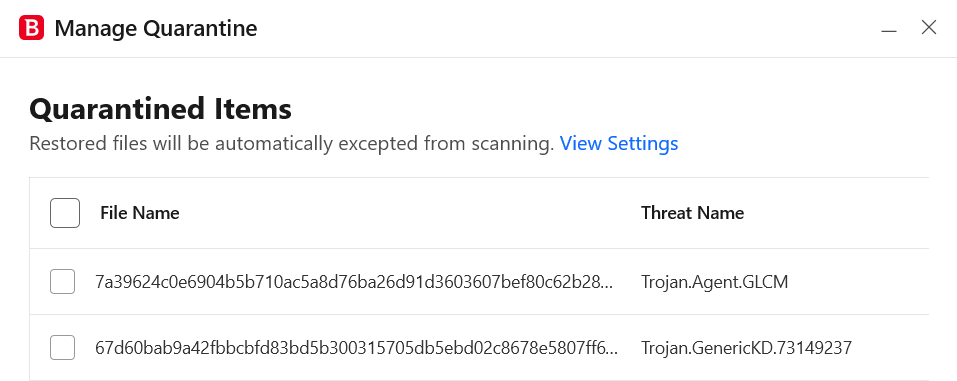The width and height of the screenshot is (957, 381).
Task: Click the 'Restored files will be automatically excepted' sentence
Action: click(292, 143)
